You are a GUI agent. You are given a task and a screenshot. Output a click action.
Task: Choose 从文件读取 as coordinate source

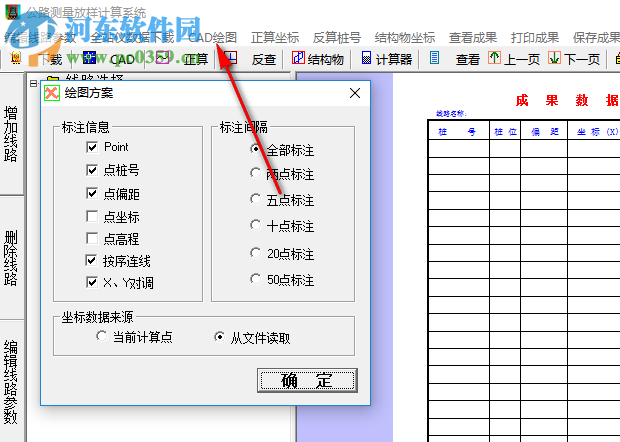coord(219,337)
